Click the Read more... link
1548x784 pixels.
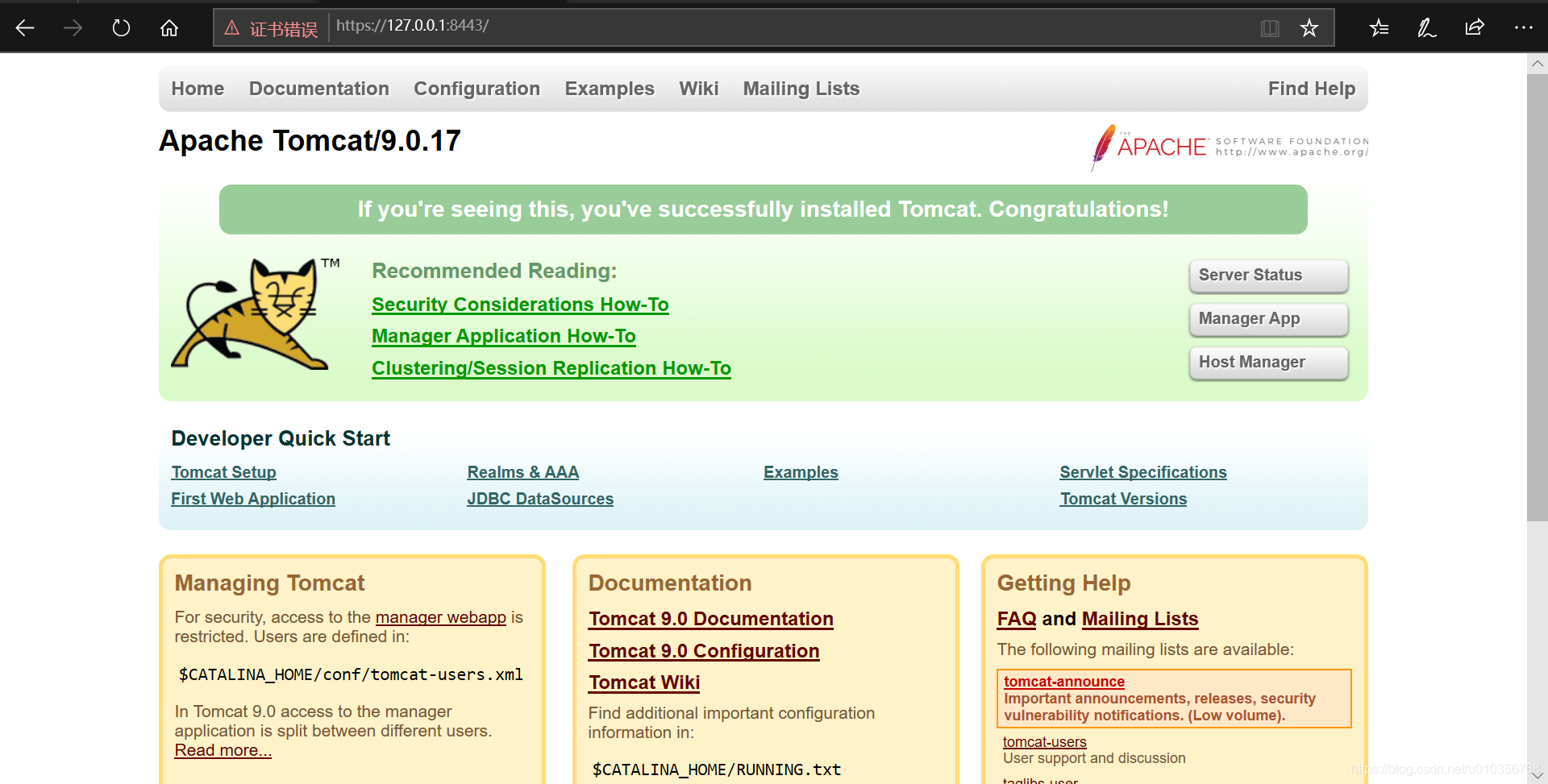coord(223,750)
